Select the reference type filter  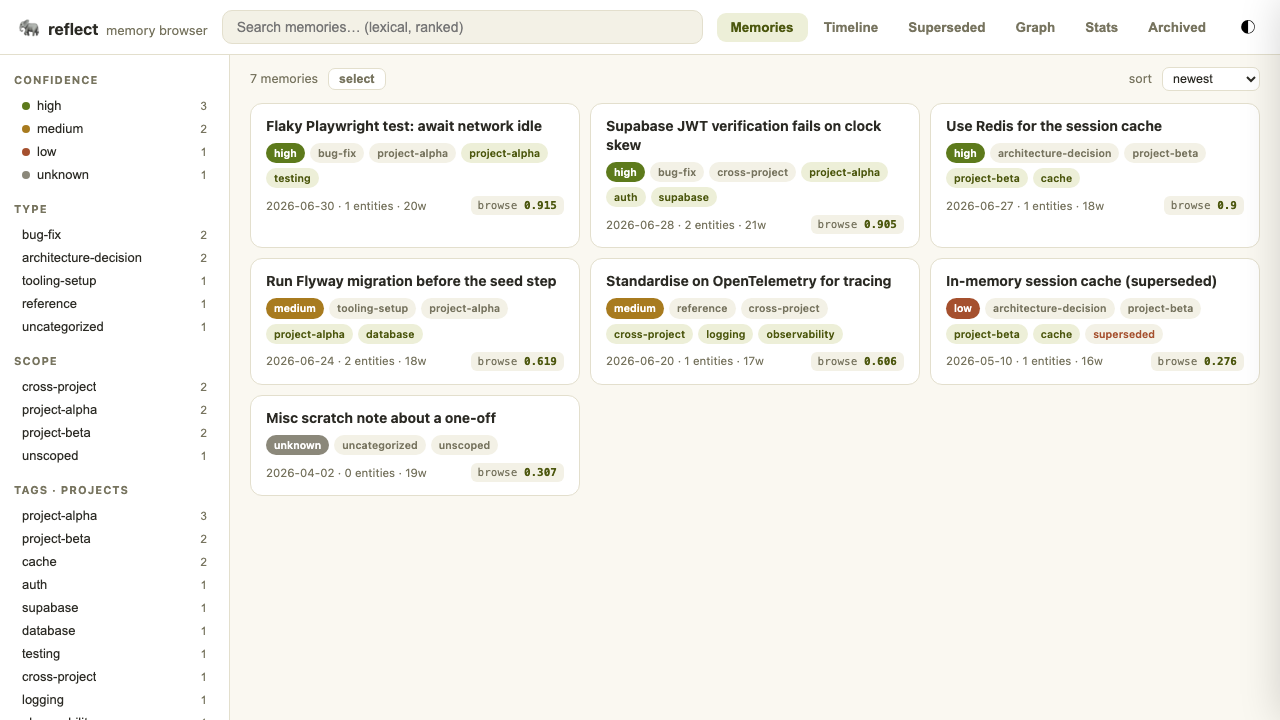click(x=114, y=304)
